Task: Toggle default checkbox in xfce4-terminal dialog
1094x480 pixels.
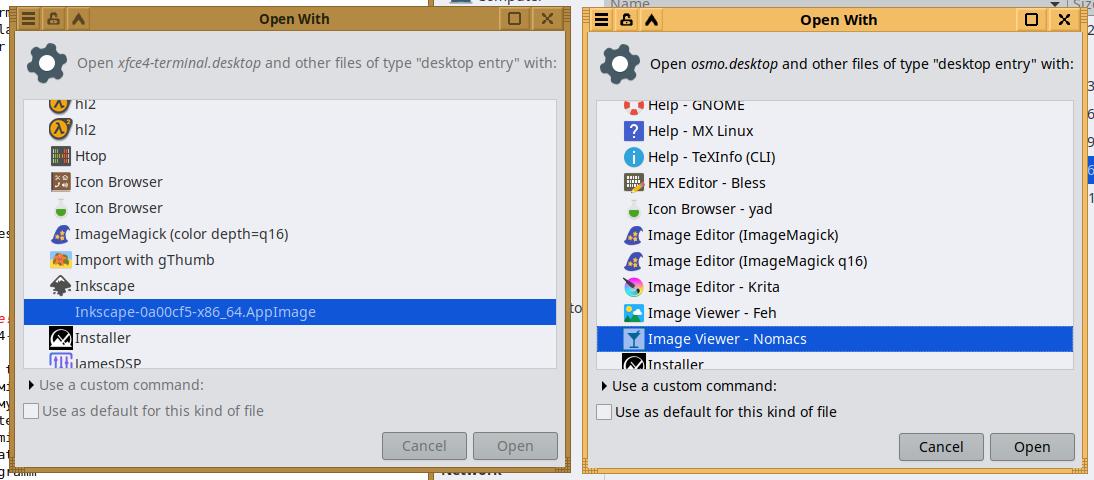Action: (30, 411)
